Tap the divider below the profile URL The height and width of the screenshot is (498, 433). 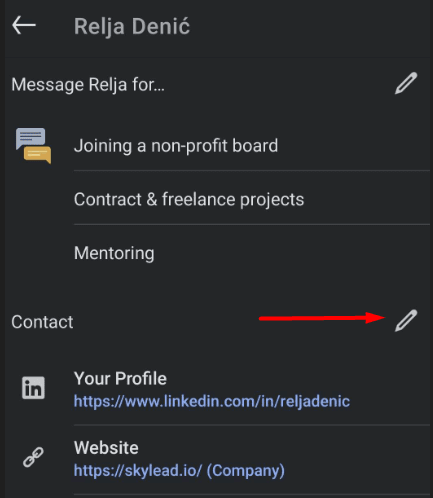pos(252,425)
